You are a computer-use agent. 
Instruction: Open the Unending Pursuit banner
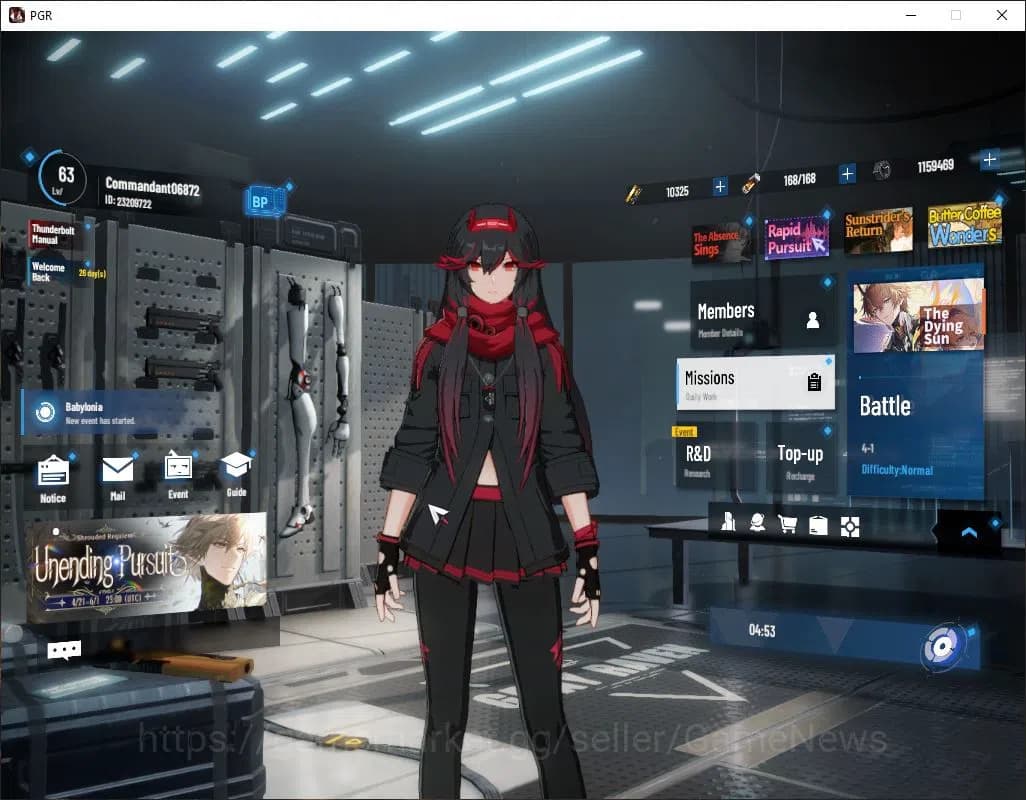pyautogui.click(x=147, y=567)
